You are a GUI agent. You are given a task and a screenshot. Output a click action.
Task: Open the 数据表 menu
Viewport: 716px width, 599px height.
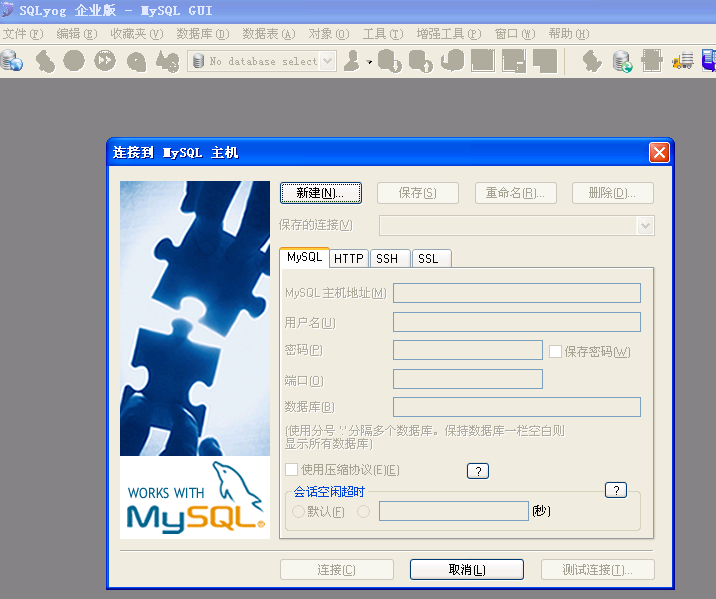pos(269,34)
